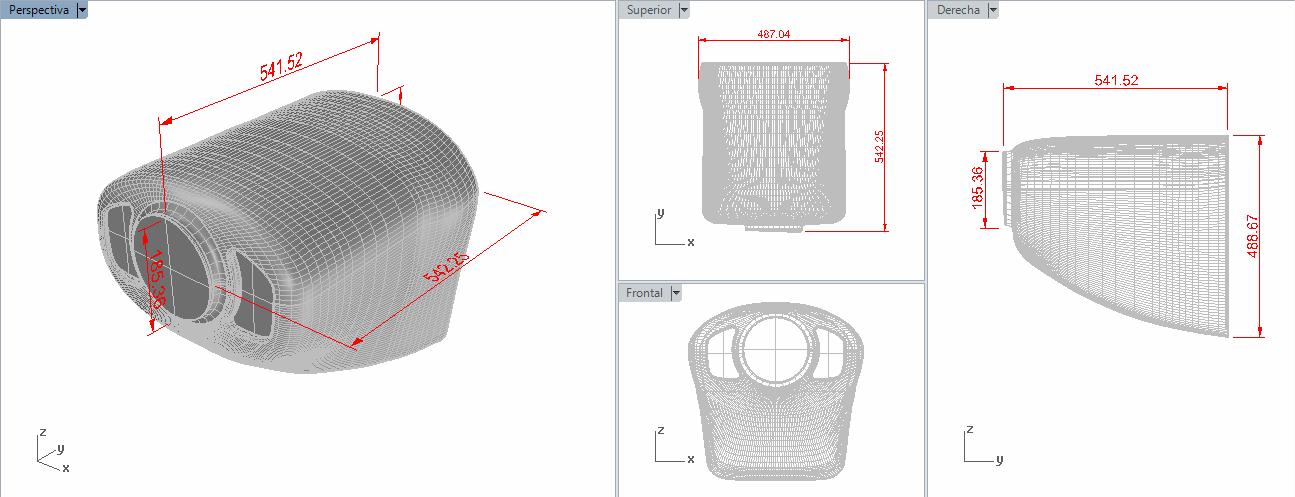Select the 541.52 dimension in Derecha view
Viewport: 1295px width, 497px height.
coord(1116,80)
